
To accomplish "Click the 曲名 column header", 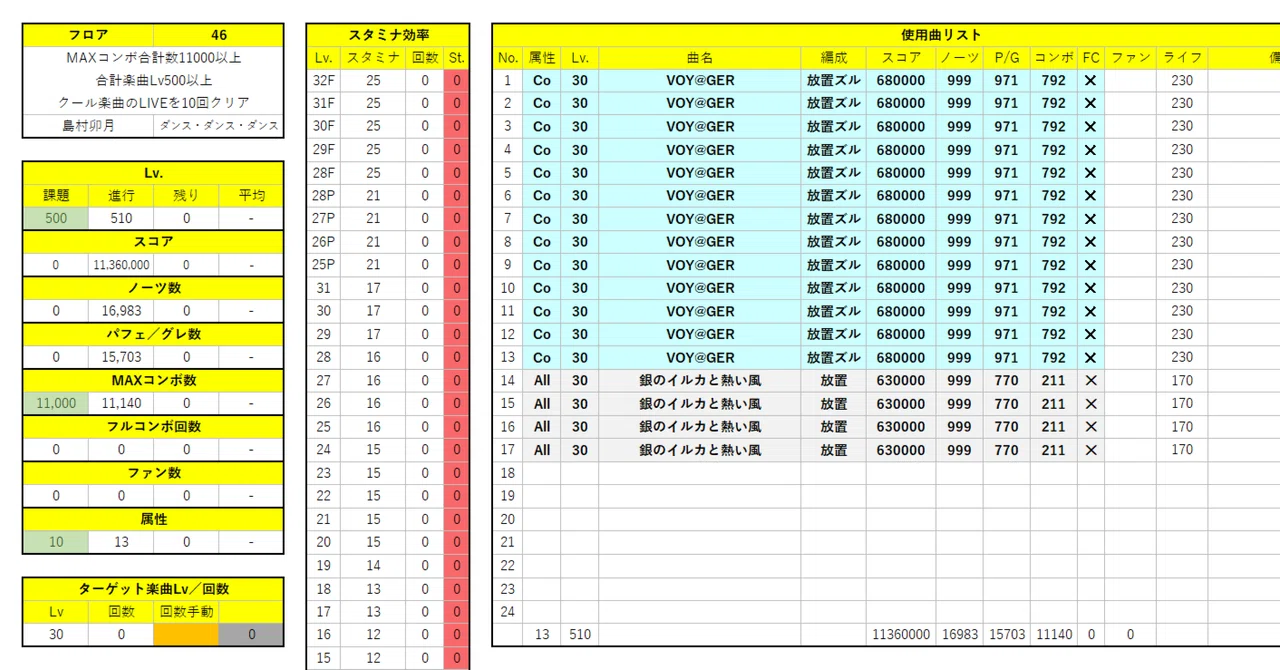I will [x=700, y=58].
